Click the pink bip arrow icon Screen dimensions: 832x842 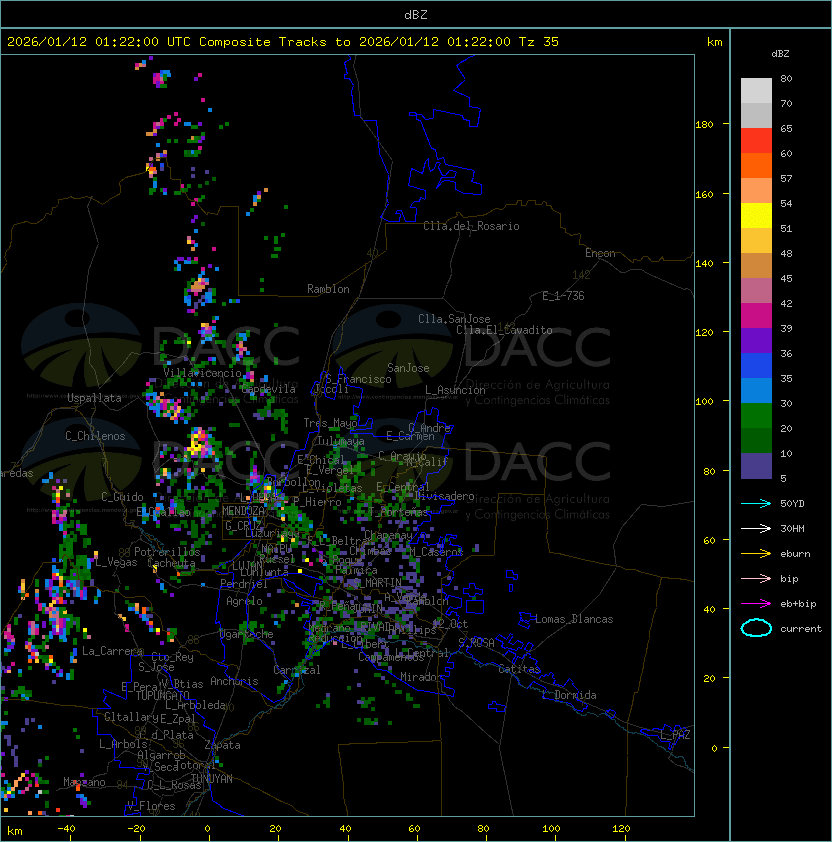756,578
